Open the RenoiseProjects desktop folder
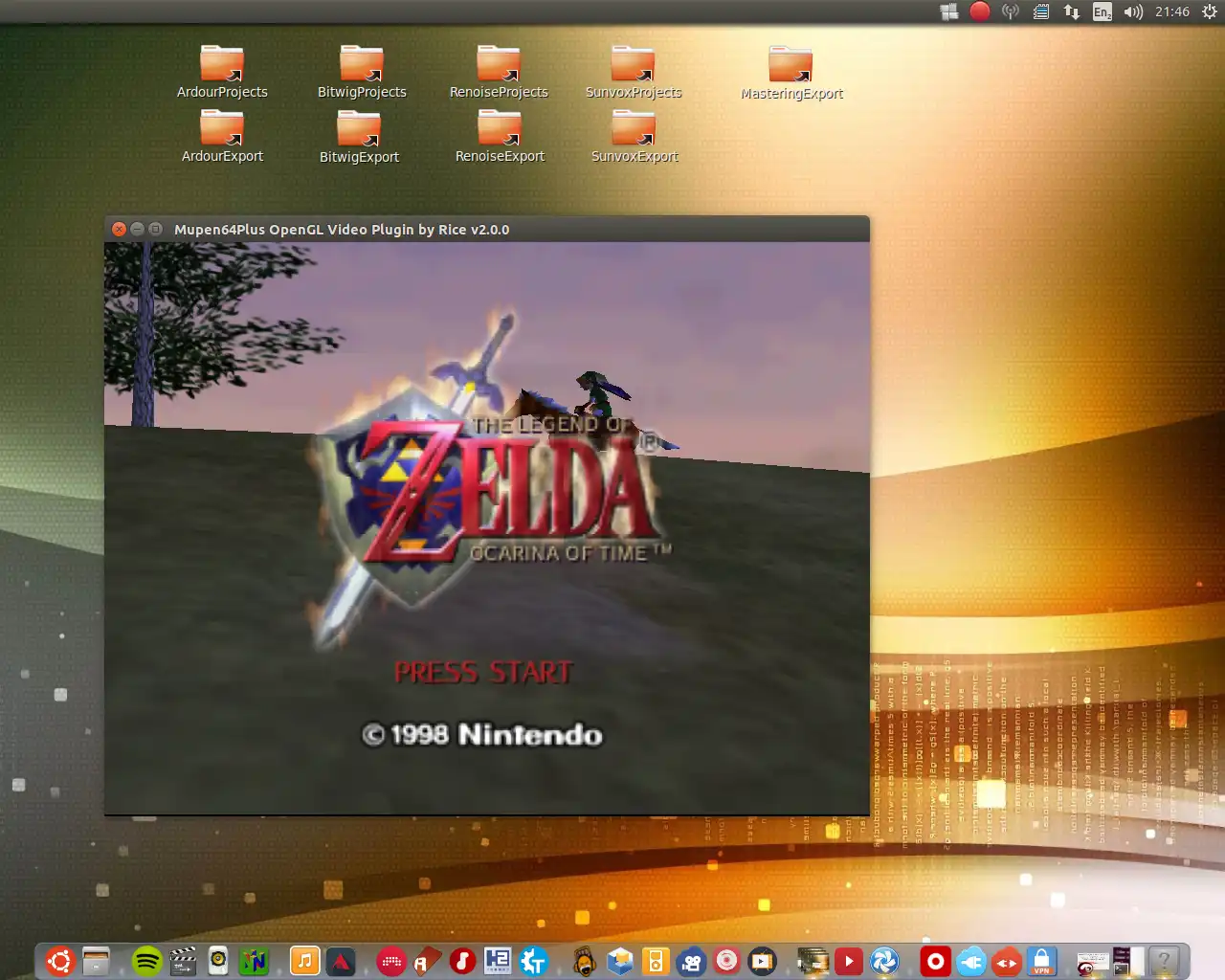 499,72
